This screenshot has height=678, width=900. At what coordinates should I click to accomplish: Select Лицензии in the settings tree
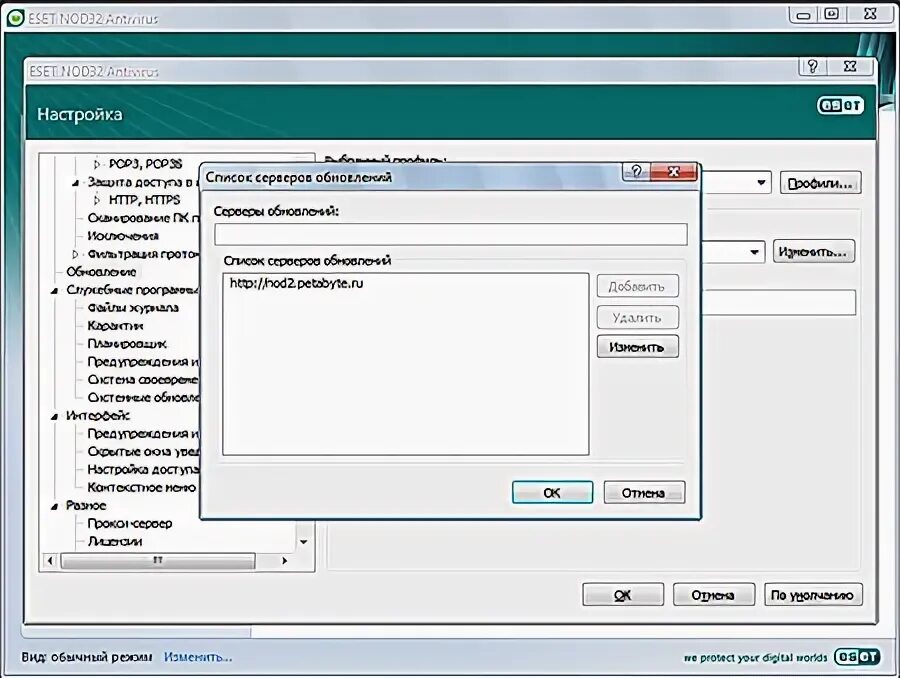coord(115,541)
